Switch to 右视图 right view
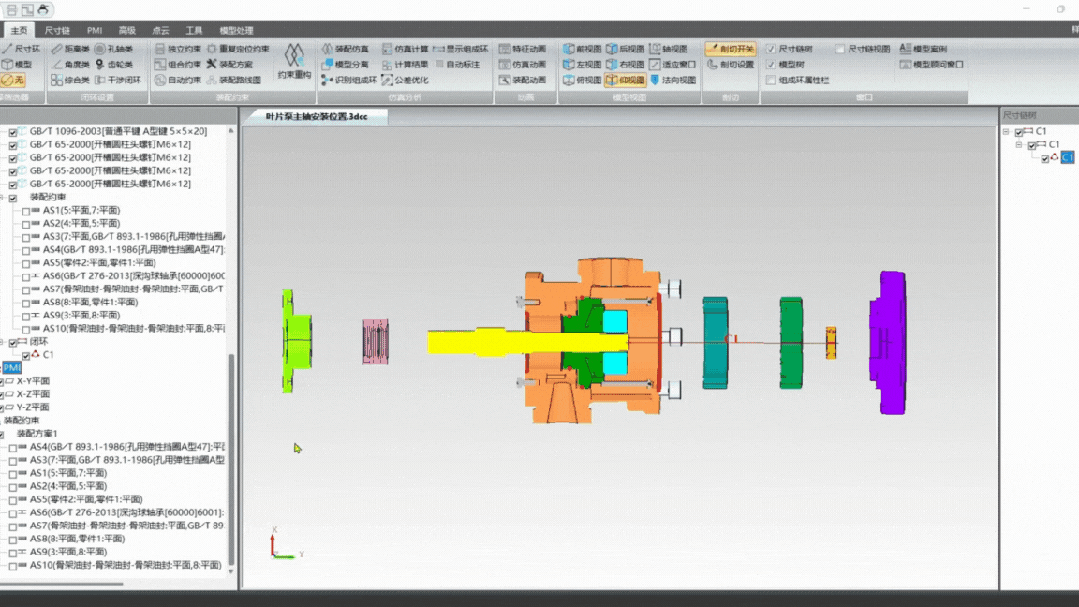 [625, 64]
